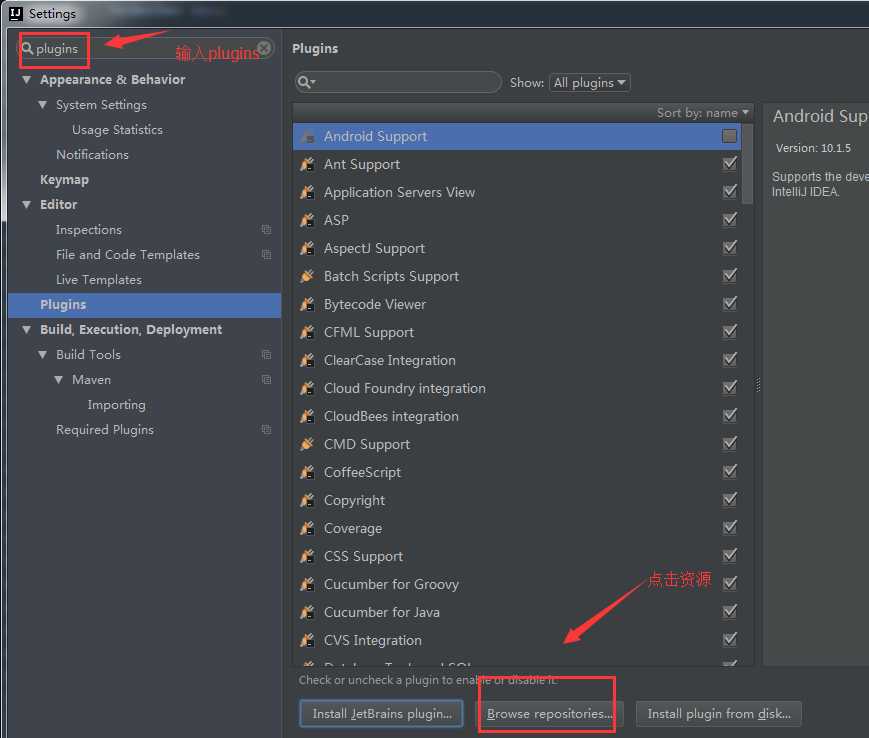Click the CVS Integration plugin icon

tap(307, 640)
